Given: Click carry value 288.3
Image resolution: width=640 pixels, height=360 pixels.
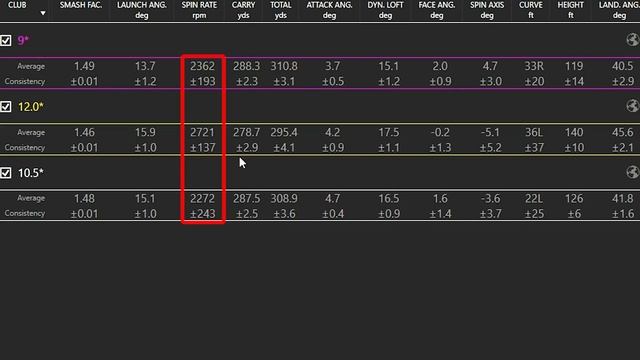Looking at the screenshot, I should (x=247, y=66).
